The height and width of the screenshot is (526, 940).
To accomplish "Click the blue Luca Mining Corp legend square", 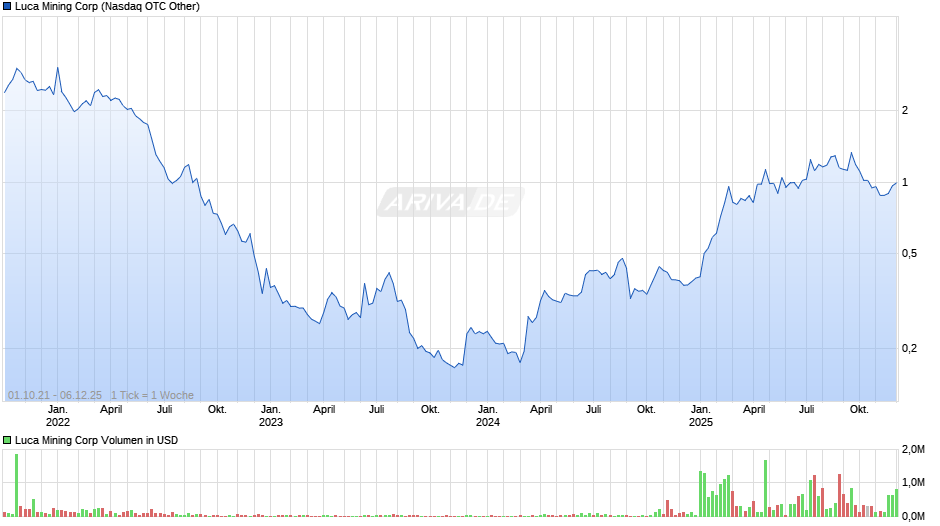I will [x=7, y=7].
